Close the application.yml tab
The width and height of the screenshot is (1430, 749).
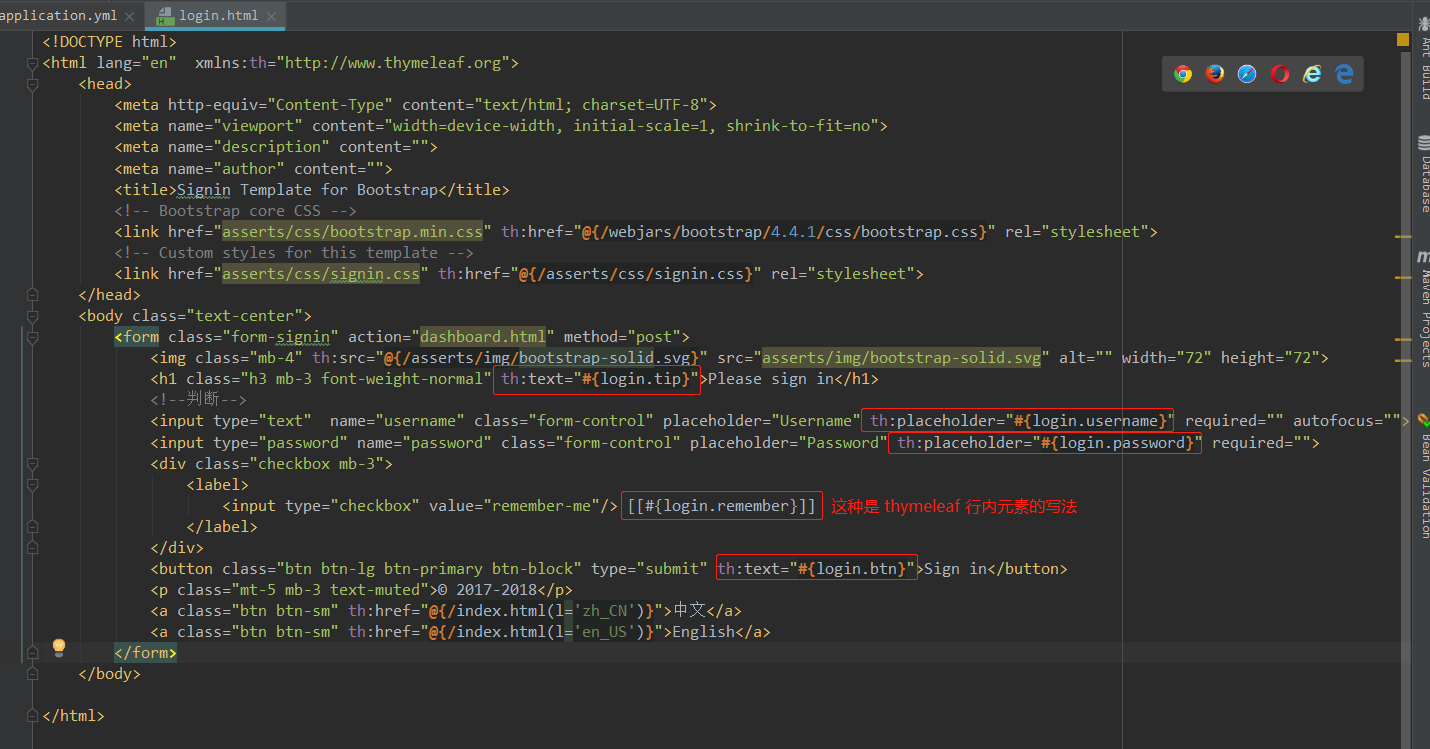(130, 16)
